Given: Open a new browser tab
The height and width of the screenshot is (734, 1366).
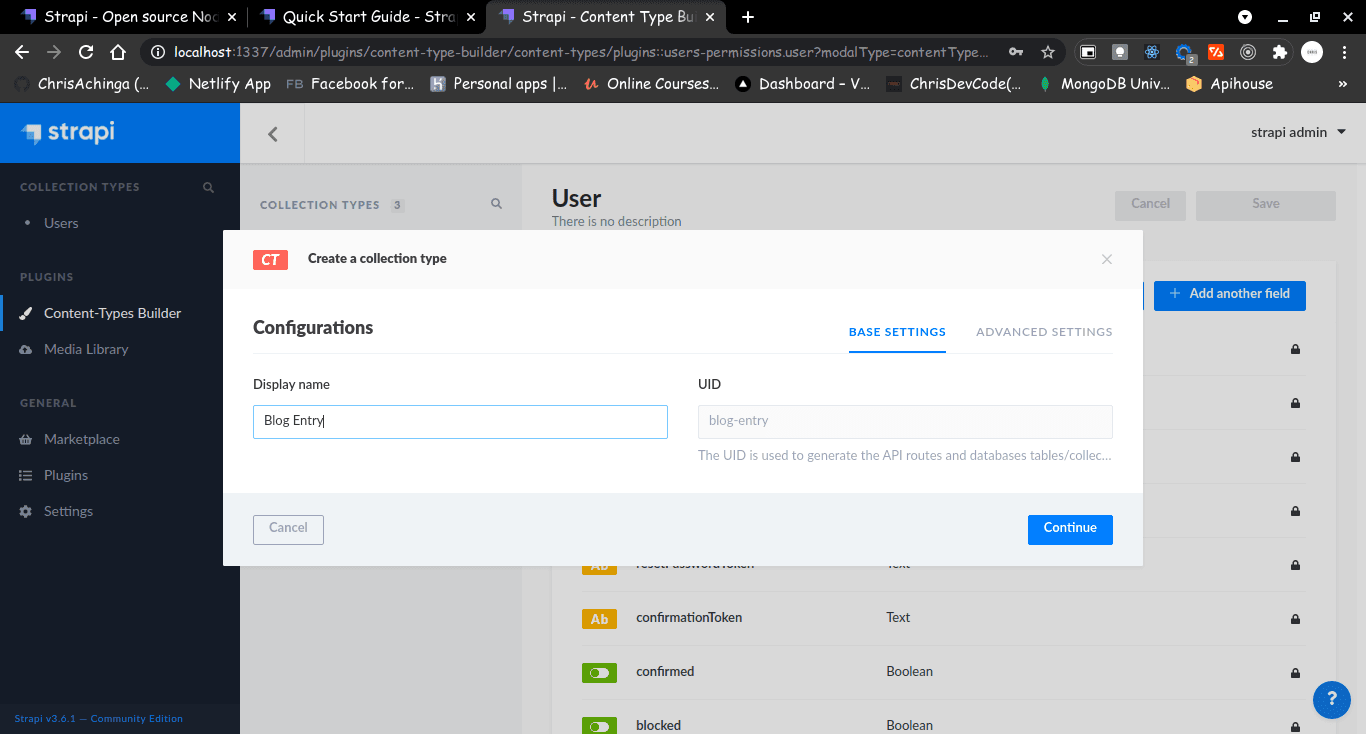Looking at the screenshot, I should tap(748, 17).
